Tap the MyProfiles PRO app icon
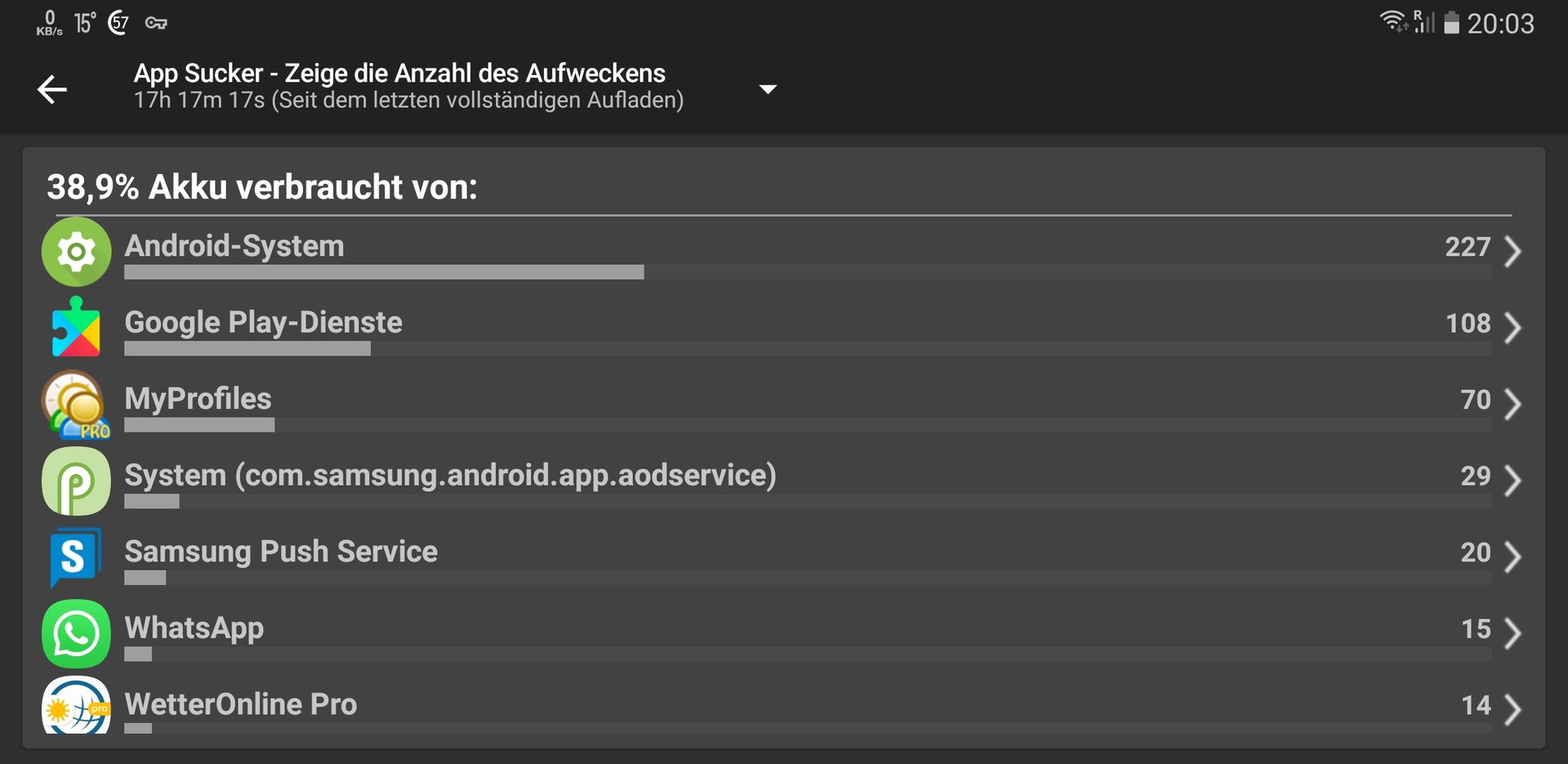 pyautogui.click(x=76, y=404)
